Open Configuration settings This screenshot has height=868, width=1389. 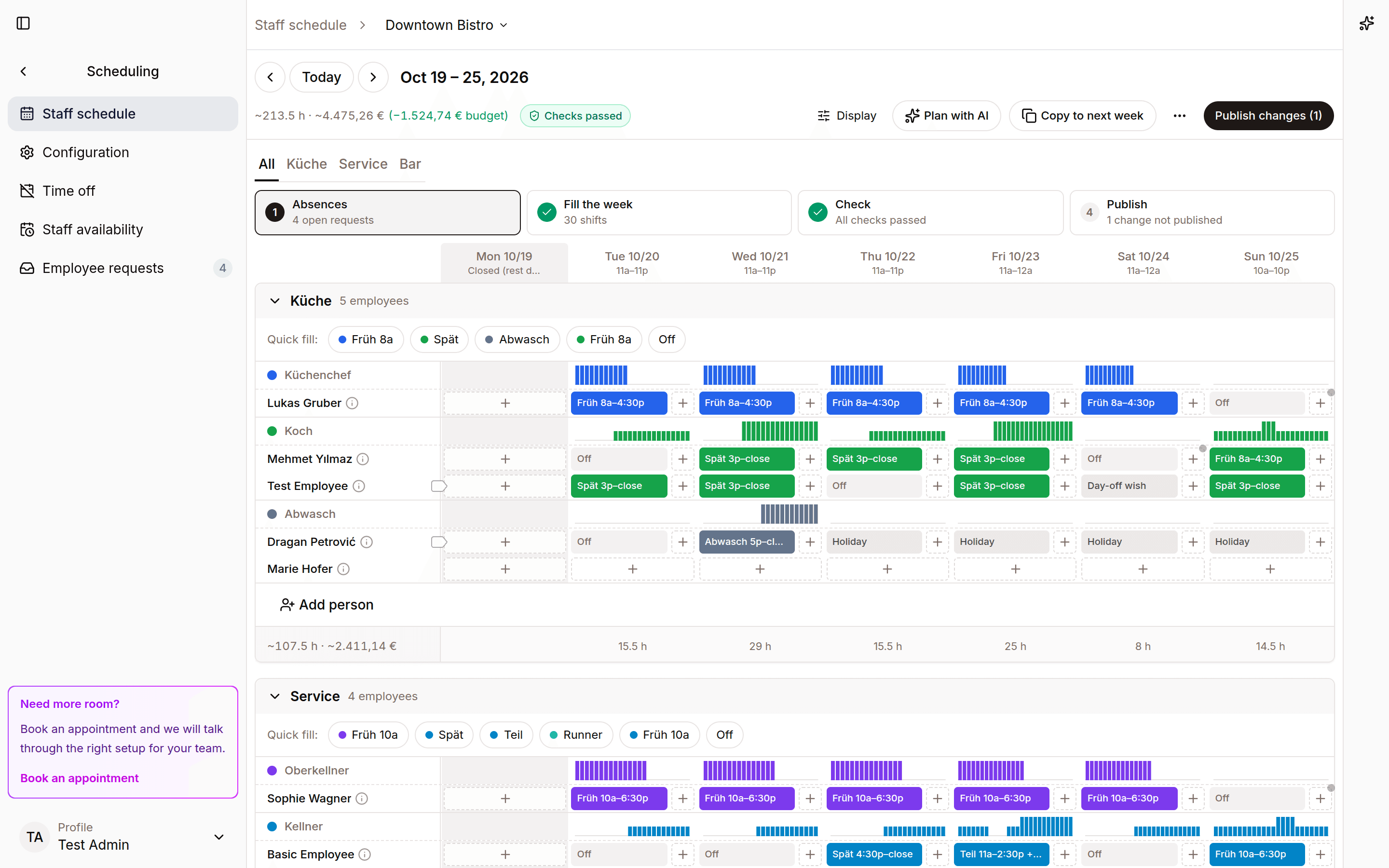click(123, 152)
